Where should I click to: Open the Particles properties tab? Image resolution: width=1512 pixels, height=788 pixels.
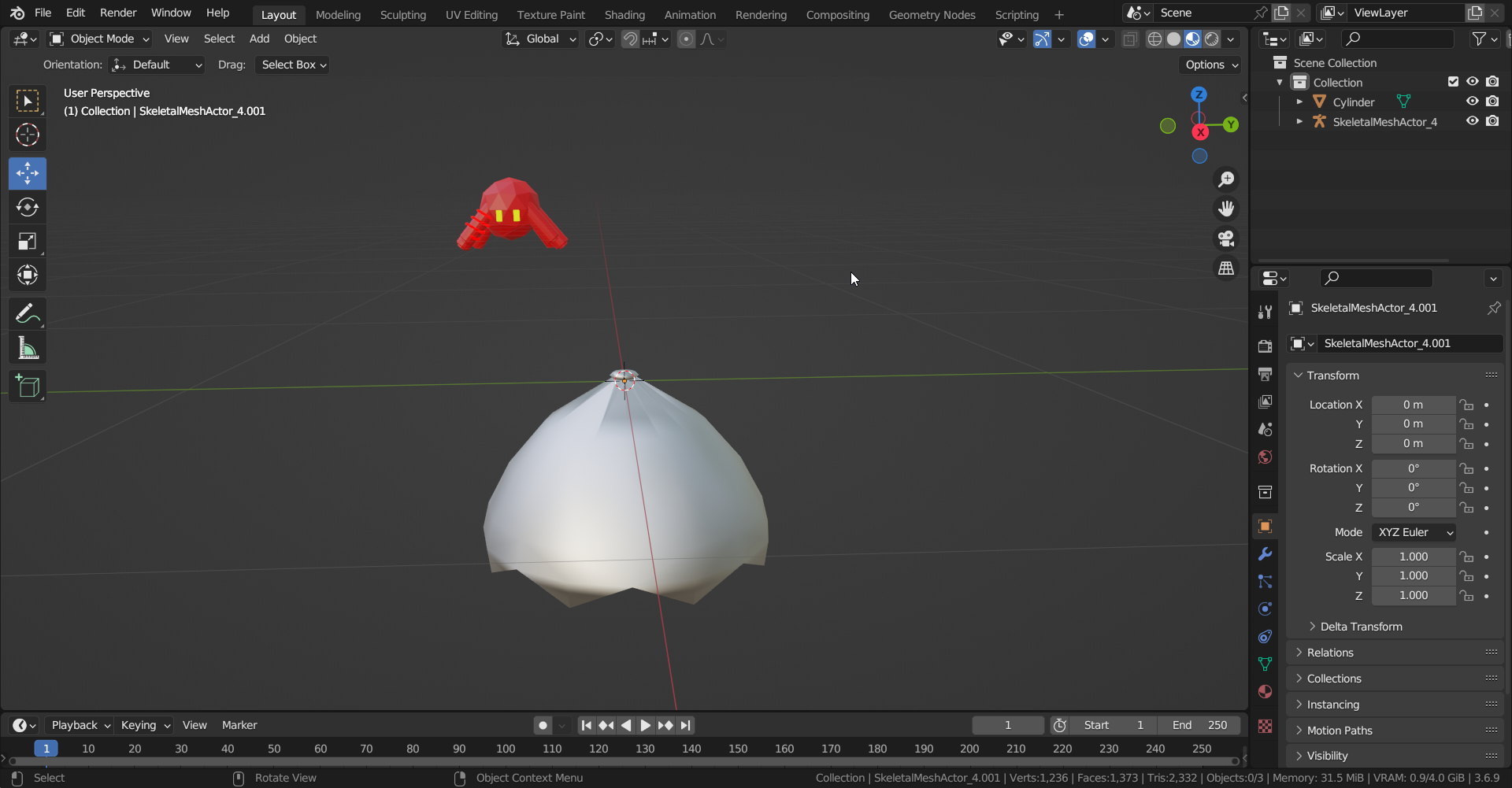pyautogui.click(x=1265, y=582)
